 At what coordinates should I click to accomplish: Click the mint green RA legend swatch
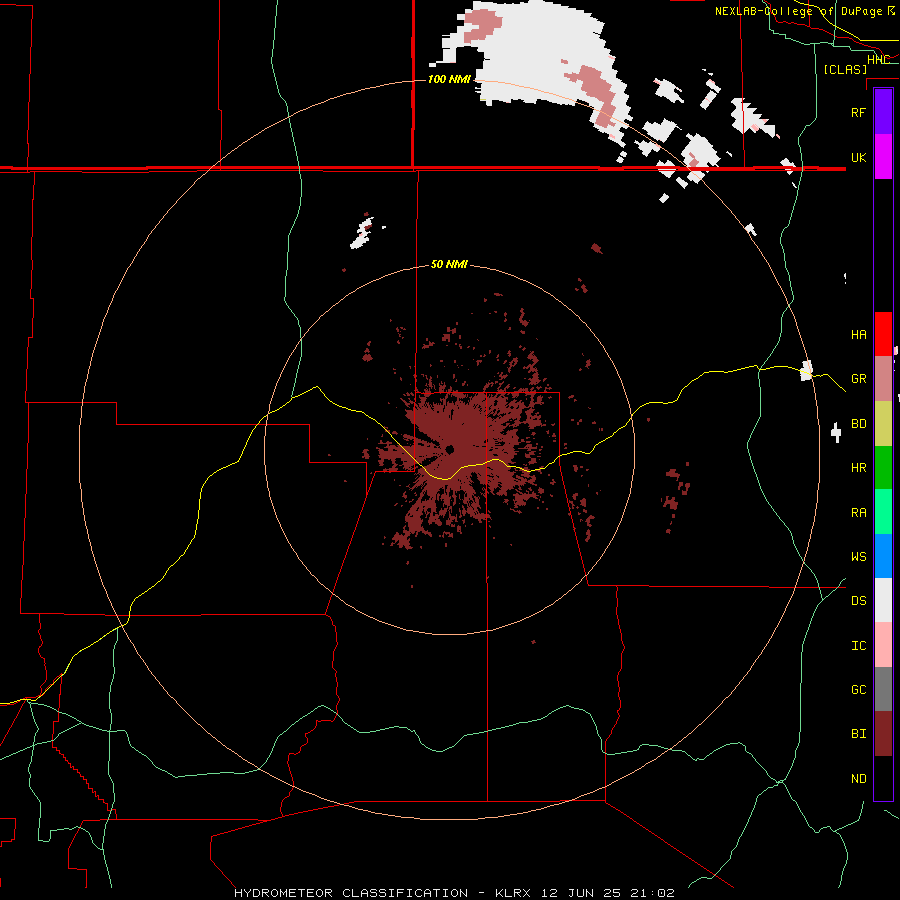click(883, 512)
